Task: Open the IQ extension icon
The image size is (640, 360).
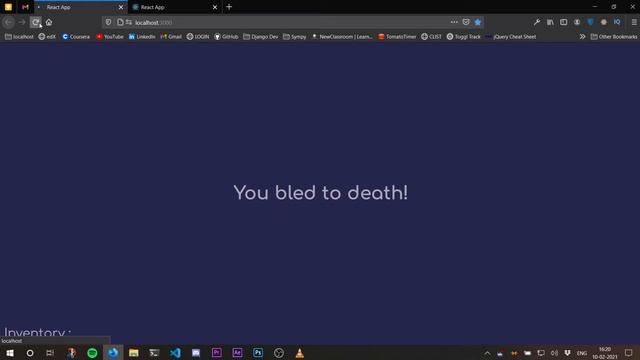Action: 617,22
